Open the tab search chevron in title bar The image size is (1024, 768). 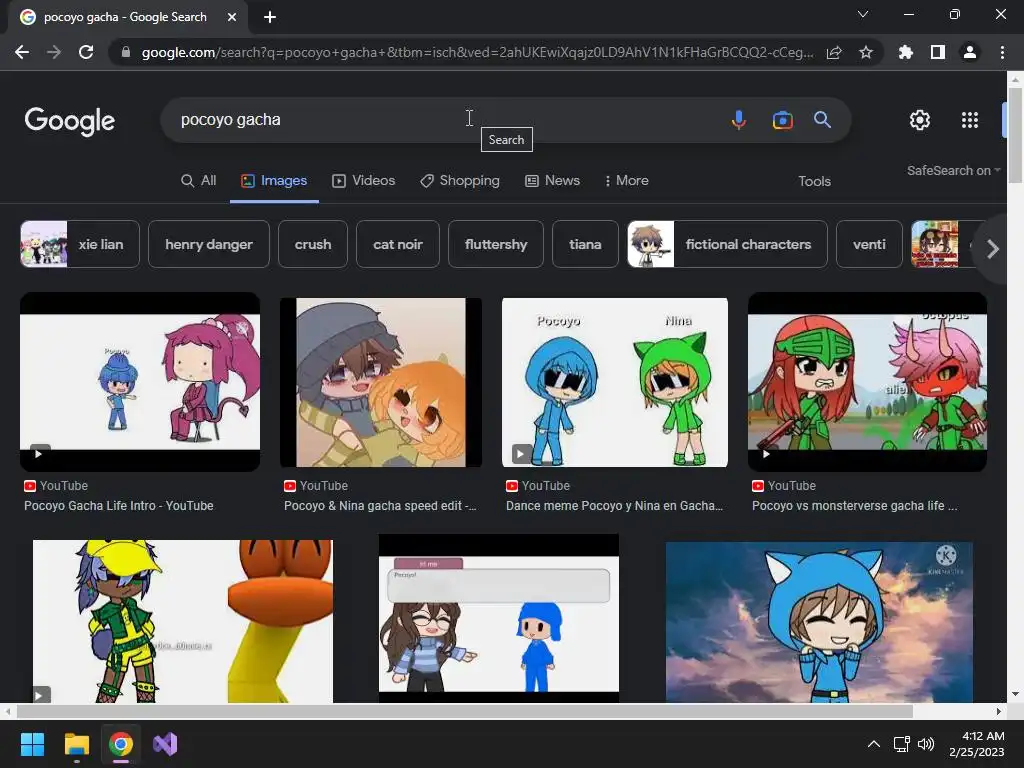[x=863, y=14]
